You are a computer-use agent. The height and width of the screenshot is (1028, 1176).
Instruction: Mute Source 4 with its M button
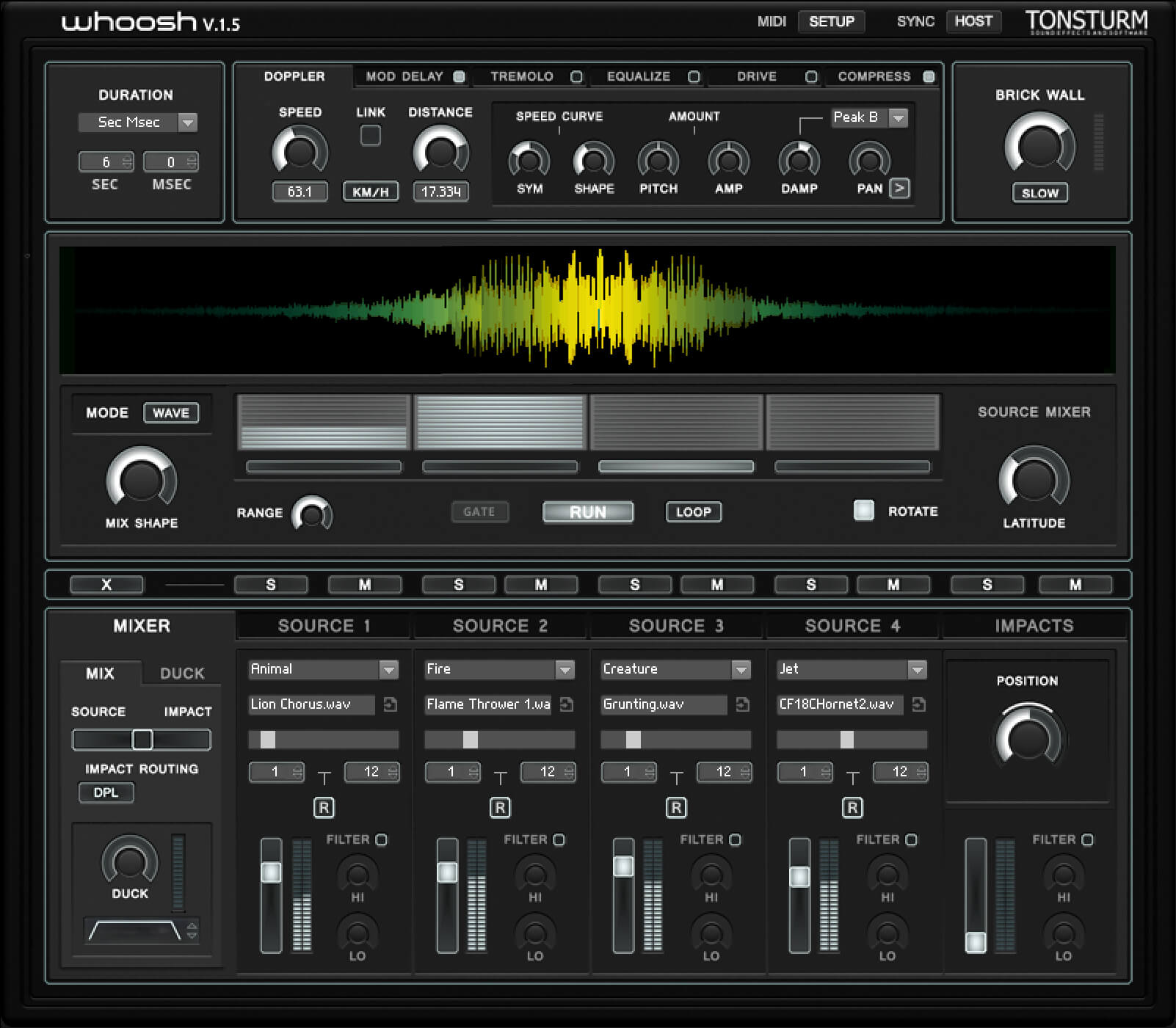coord(893,585)
